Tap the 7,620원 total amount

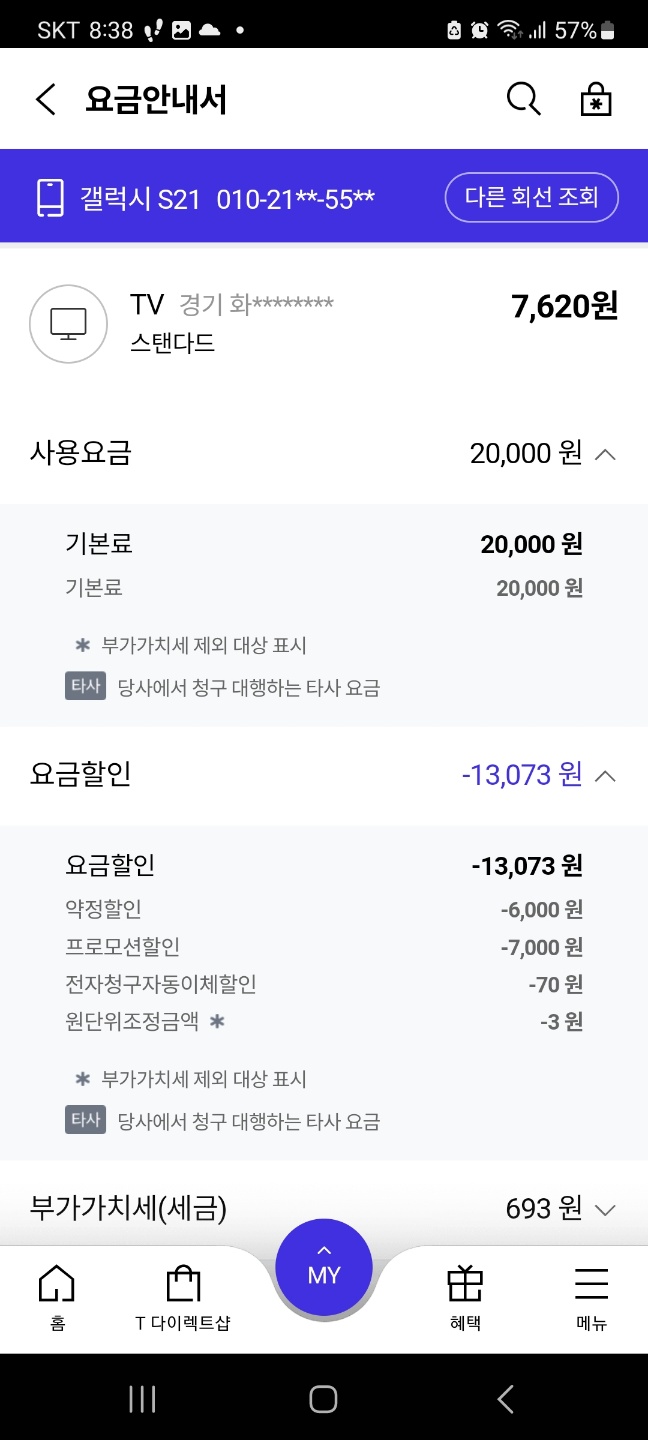(564, 307)
